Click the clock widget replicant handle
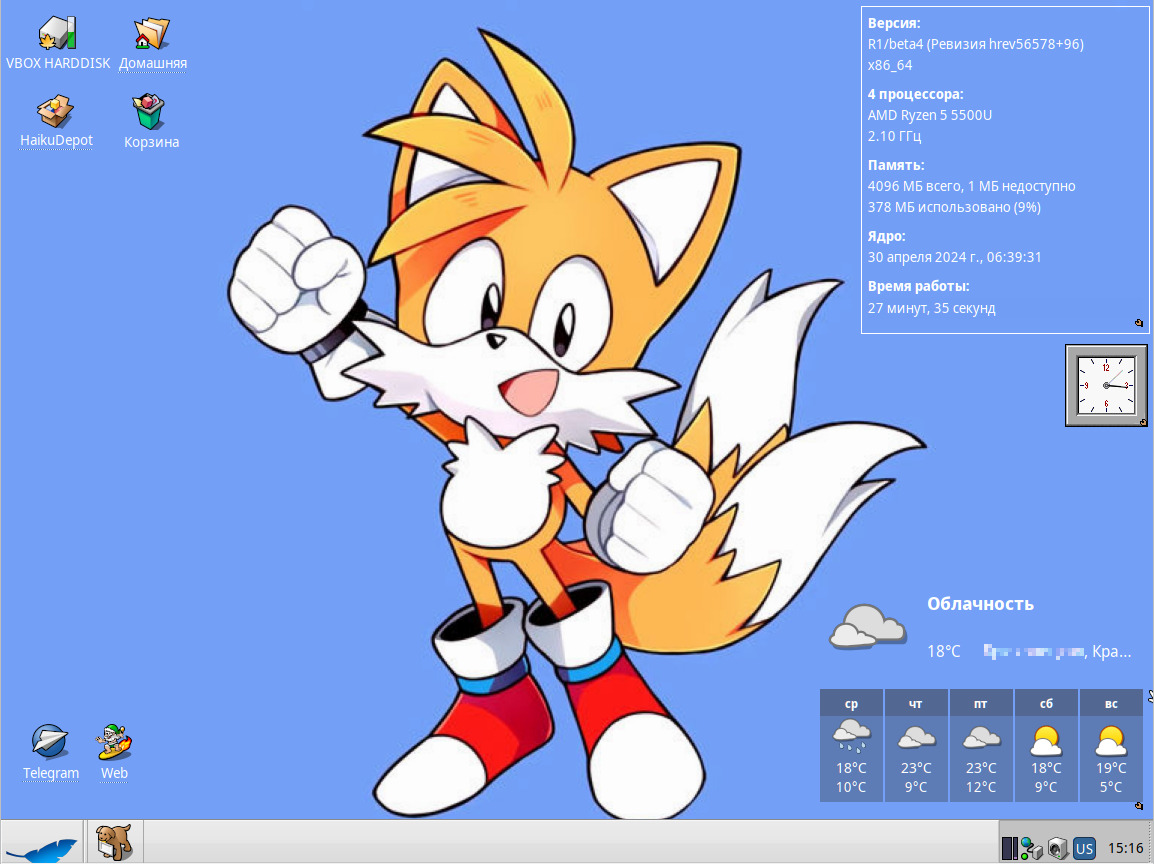The image size is (1154, 864). [1141, 422]
